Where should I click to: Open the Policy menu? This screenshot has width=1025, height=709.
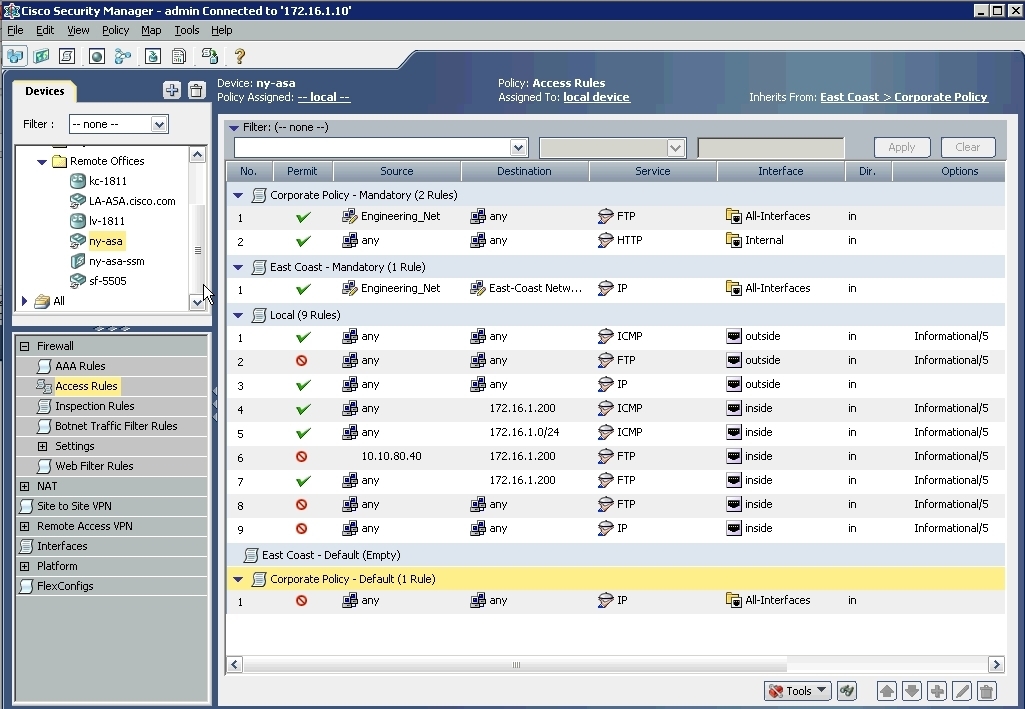(115, 30)
